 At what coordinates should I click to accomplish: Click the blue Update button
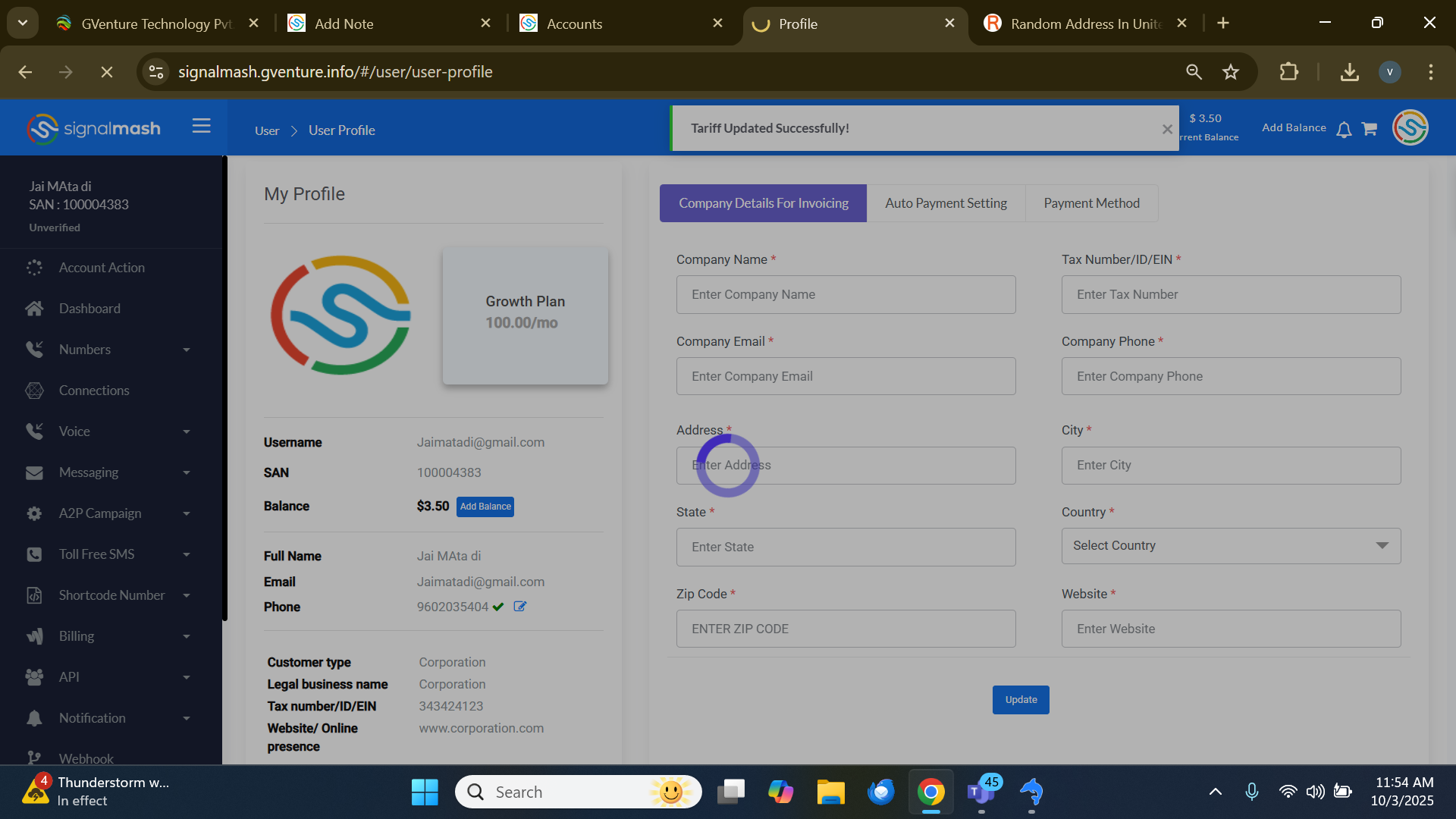tap(1021, 700)
